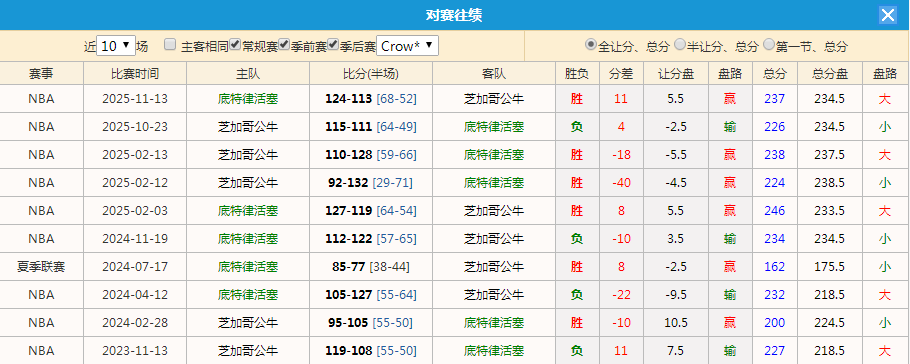Click the total line 175.5 cell
910x364 pixels.
[829, 266]
